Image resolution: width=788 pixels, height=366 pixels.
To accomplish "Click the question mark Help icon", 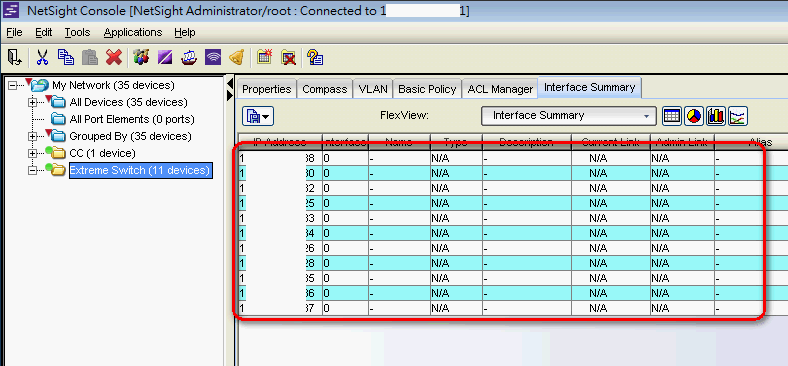I will tap(315, 57).
